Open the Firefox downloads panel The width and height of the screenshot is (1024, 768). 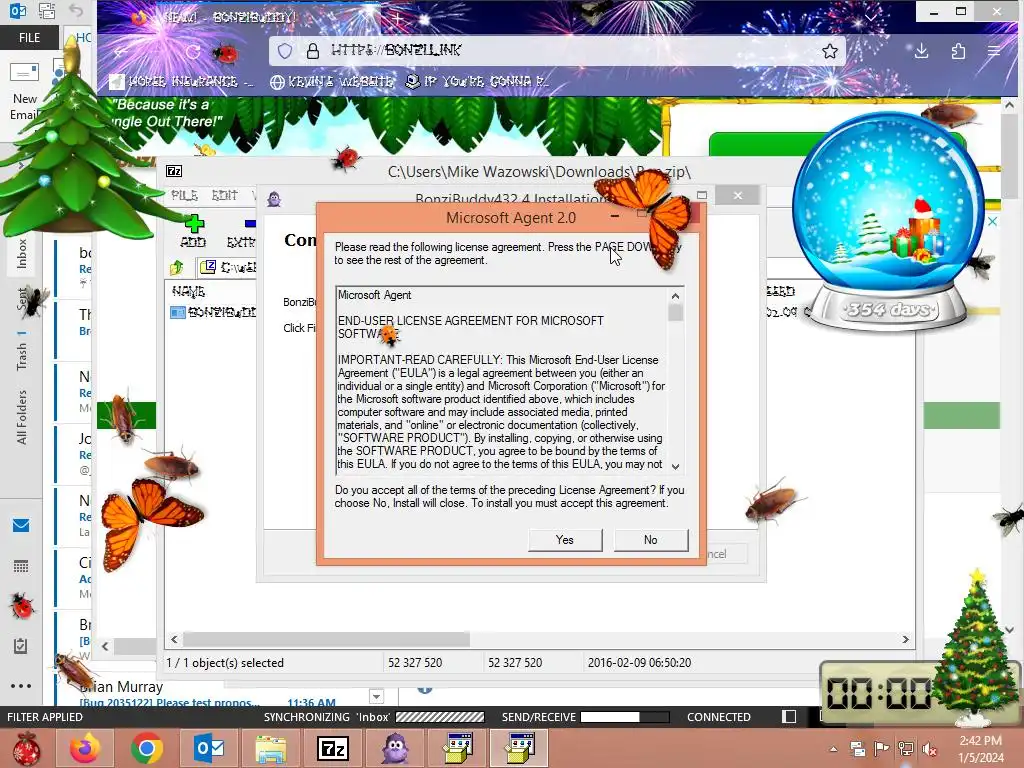(921, 51)
